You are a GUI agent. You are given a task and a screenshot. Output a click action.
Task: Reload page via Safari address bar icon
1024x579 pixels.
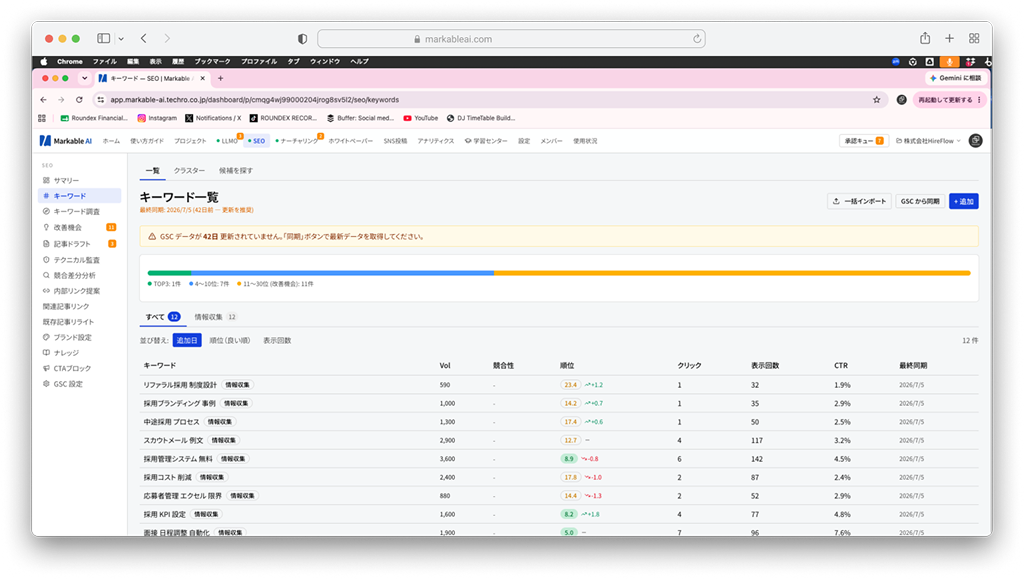(x=697, y=39)
